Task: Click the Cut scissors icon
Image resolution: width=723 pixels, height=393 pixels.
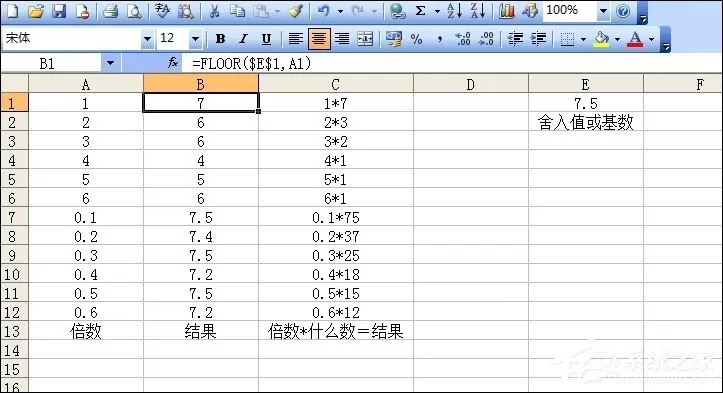Action: tap(214, 11)
